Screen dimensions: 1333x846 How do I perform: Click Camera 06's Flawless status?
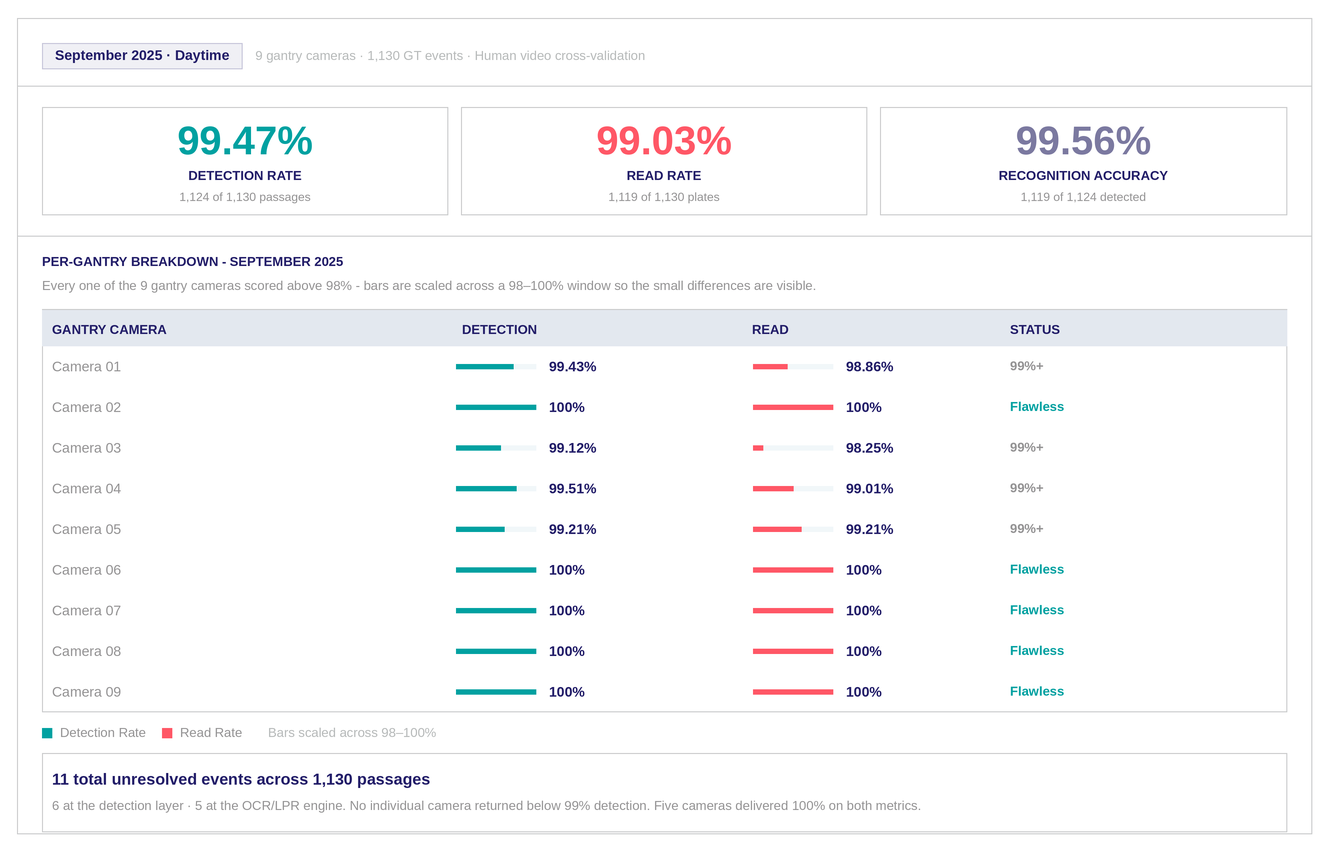pyautogui.click(x=1037, y=570)
